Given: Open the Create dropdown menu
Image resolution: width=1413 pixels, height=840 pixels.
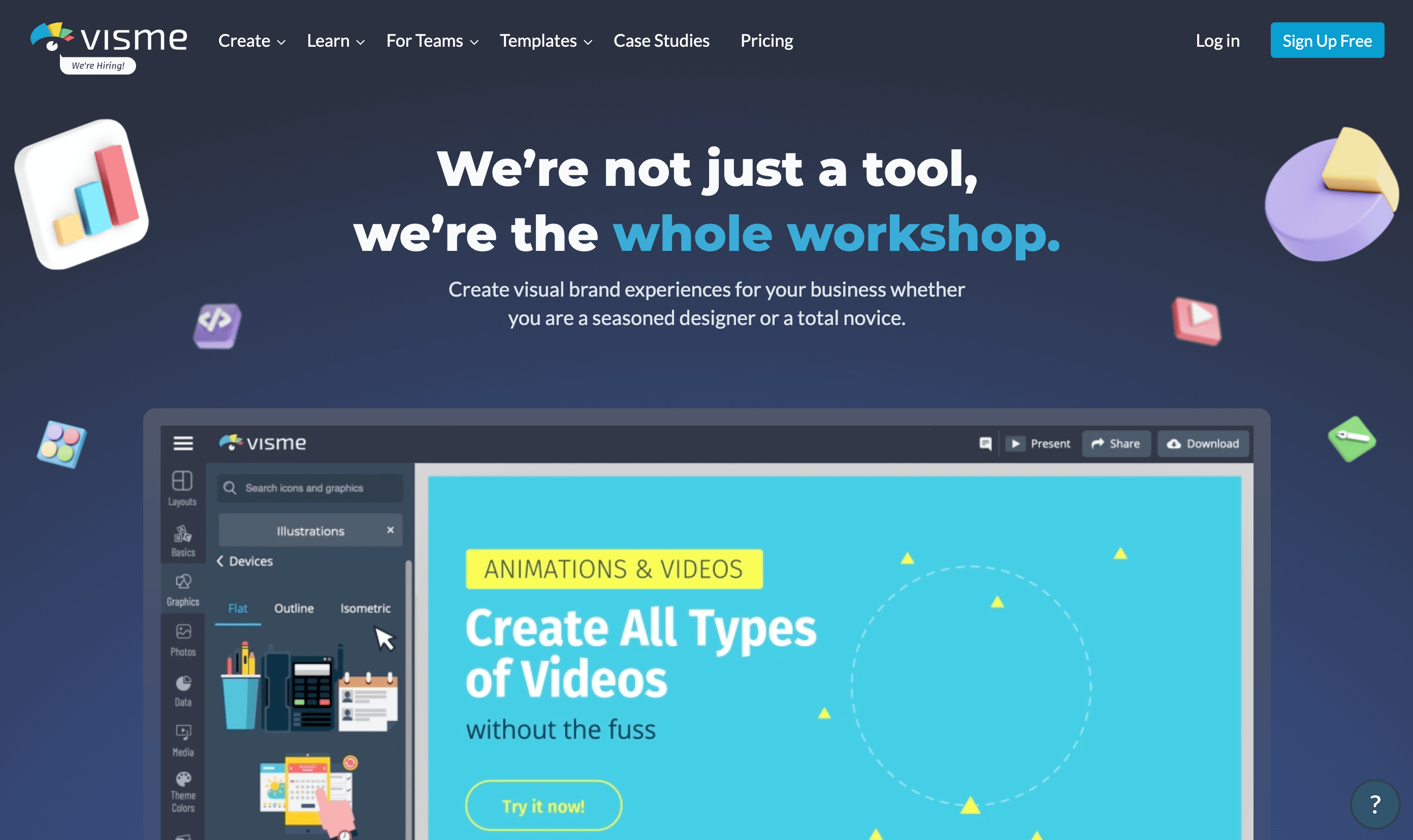Looking at the screenshot, I should (x=252, y=40).
